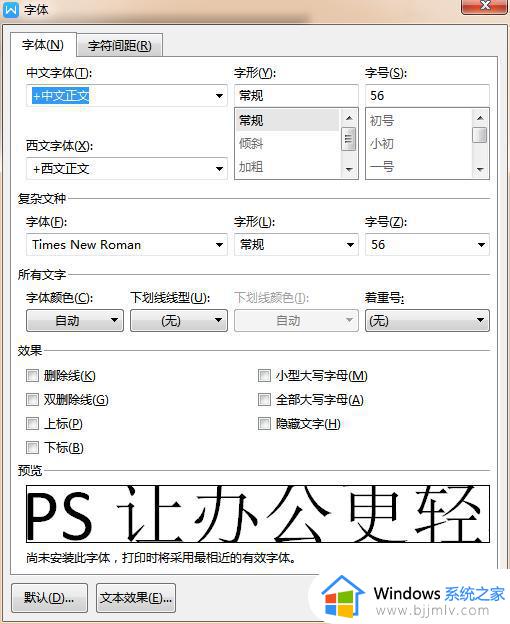The width and height of the screenshot is (510, 624).
Task: Open the 着重号 dropdown
Action: [427, 320]
